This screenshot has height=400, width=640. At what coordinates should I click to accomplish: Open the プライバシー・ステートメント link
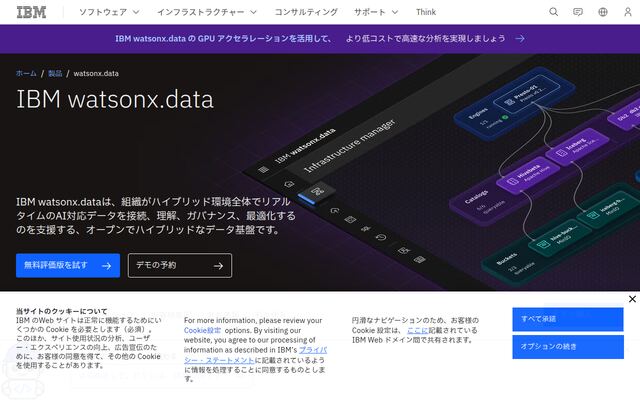tap(256, 355)
